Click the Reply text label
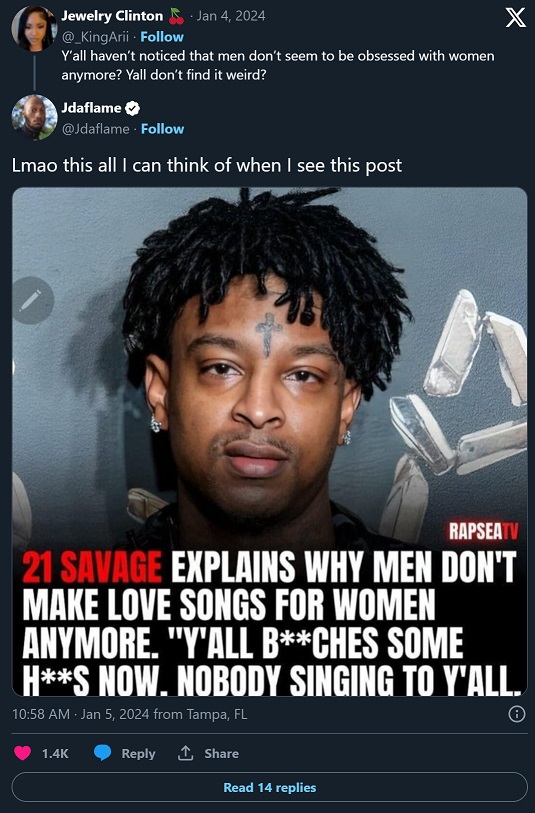The width and height of the screenshot is (535, 813). coord(138,753)
